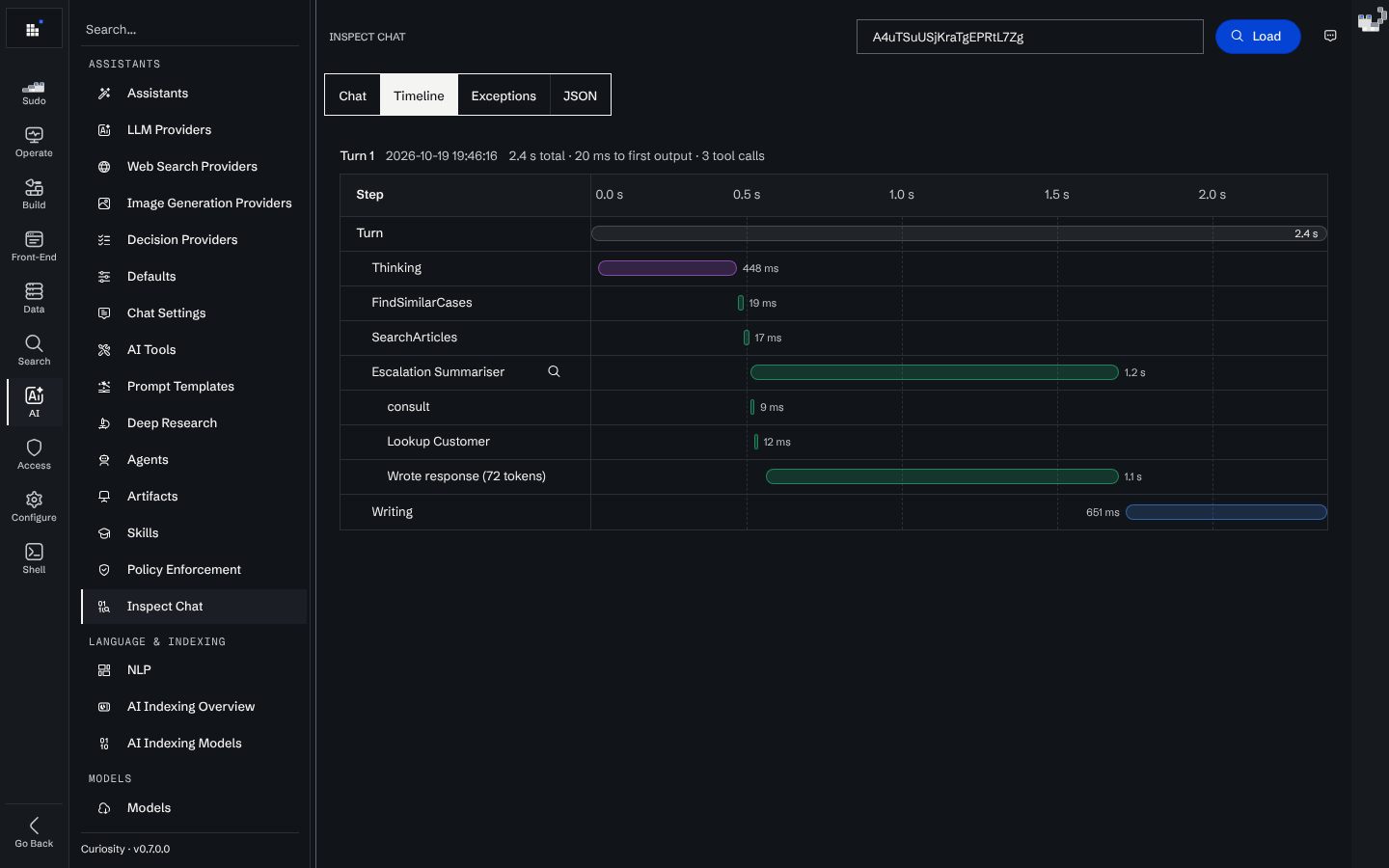Click the Defaults sliders icon
Screen dimensions: 1389x868
coord(104,277)
